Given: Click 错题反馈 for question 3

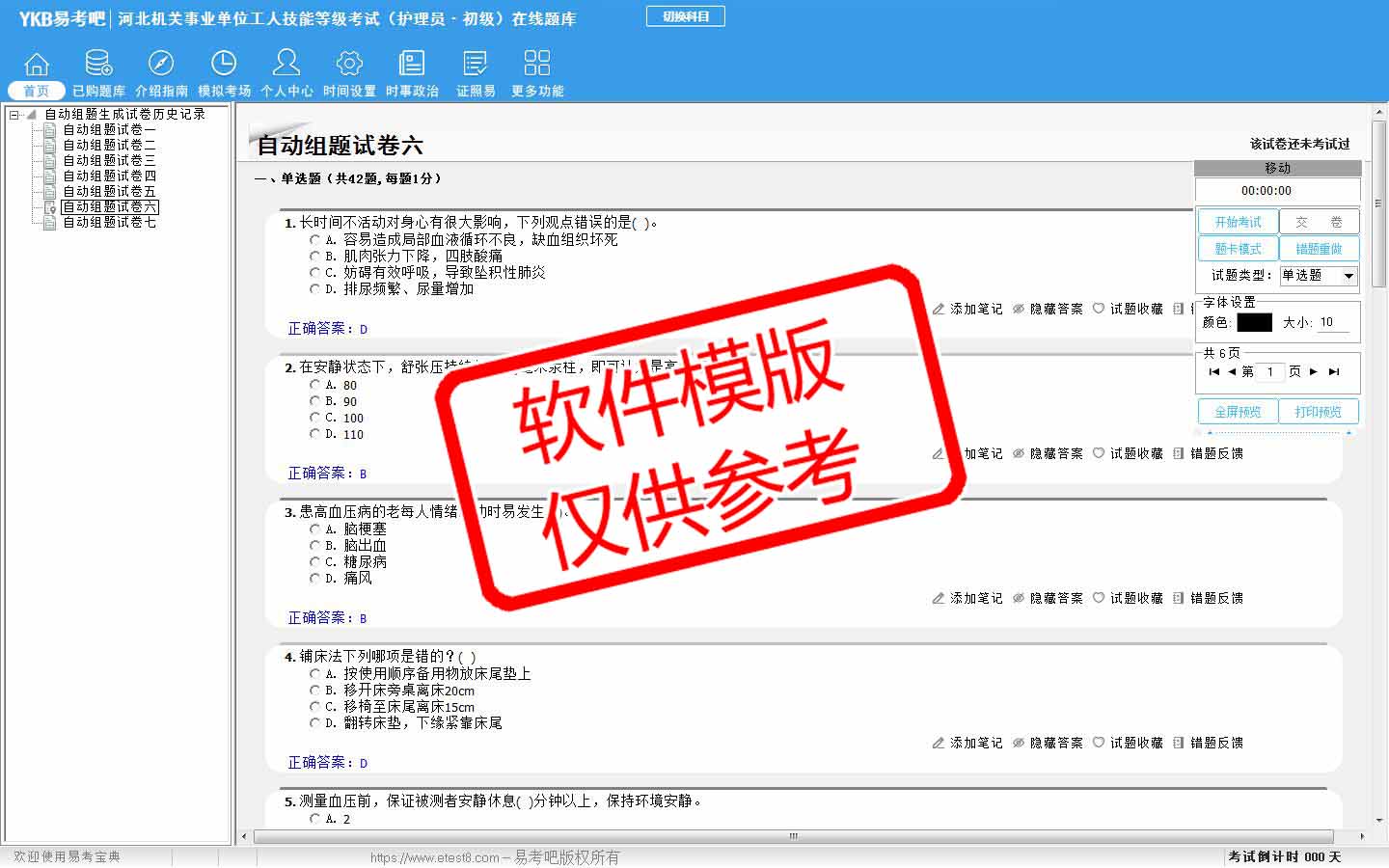Looking at the screenshot, I should point(1208,598).
